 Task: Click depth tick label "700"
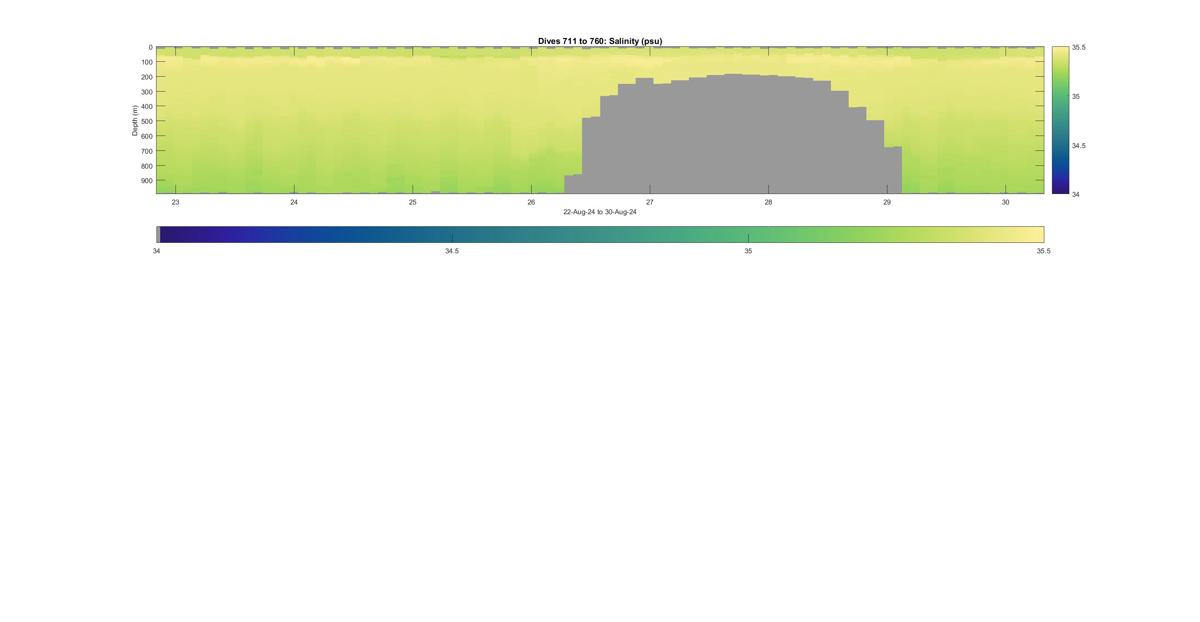coord(146,151)
